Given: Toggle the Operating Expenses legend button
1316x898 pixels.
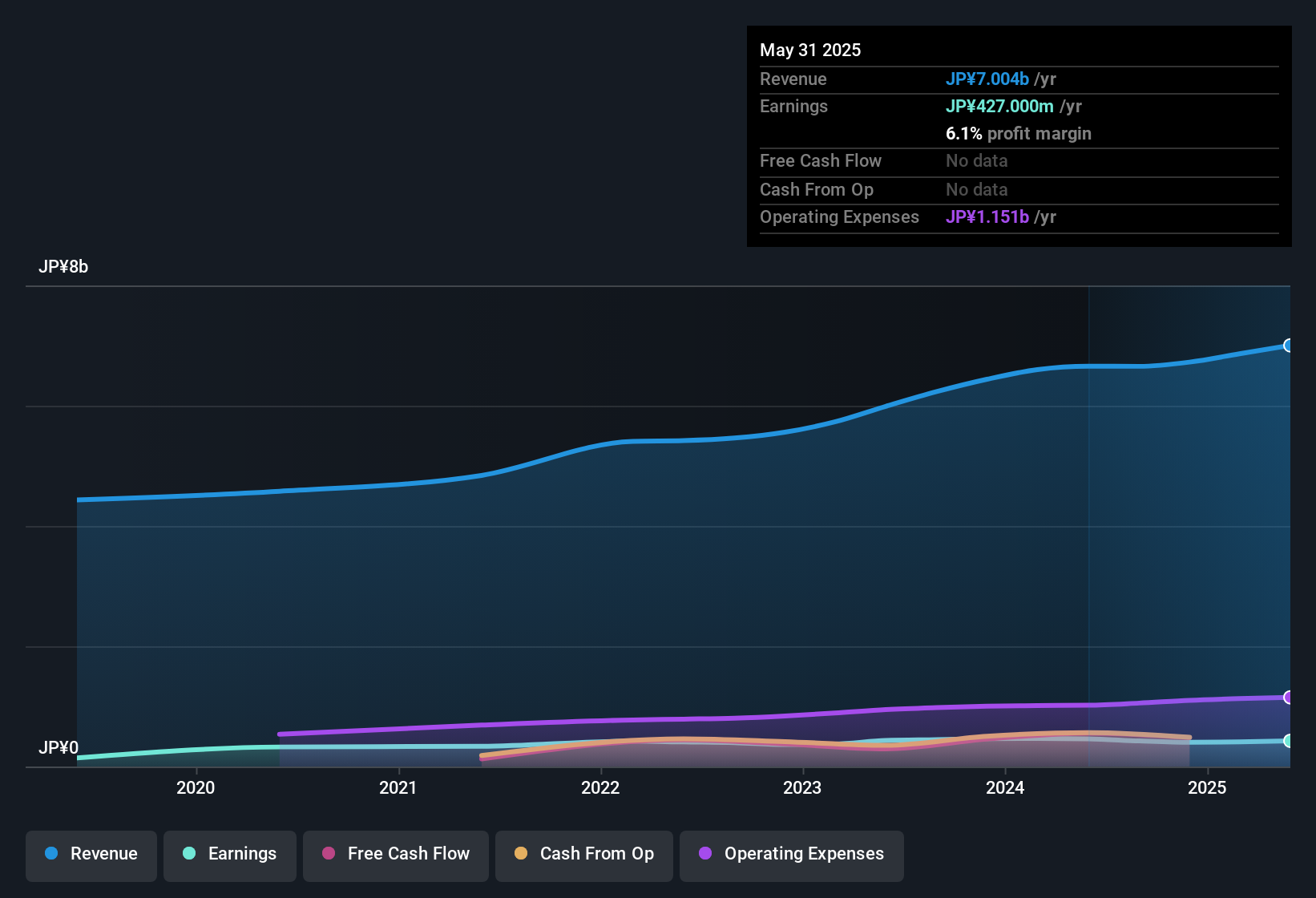Looking at the screenshot, I should pos(792,856).
